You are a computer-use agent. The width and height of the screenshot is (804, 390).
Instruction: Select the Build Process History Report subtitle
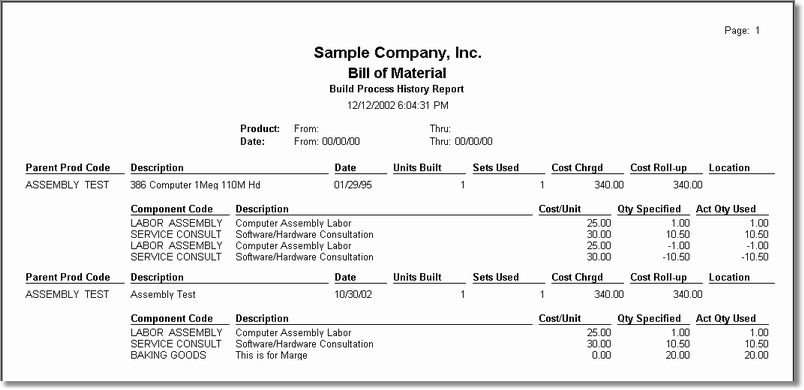point(396,89)
